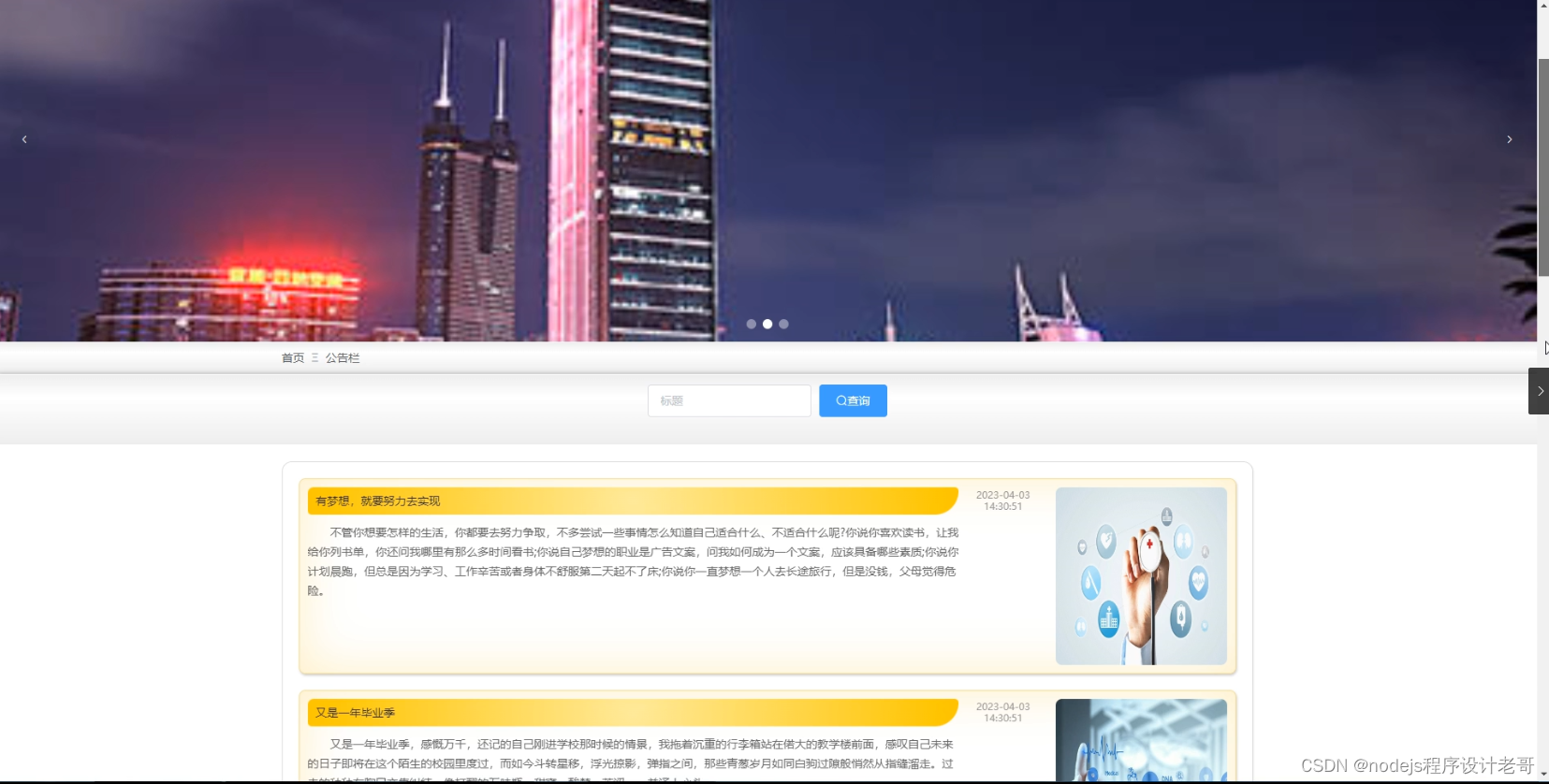Select the second carousel indicator dot
The height and width of the screenshot is (784, 1549).
point(767,324)
